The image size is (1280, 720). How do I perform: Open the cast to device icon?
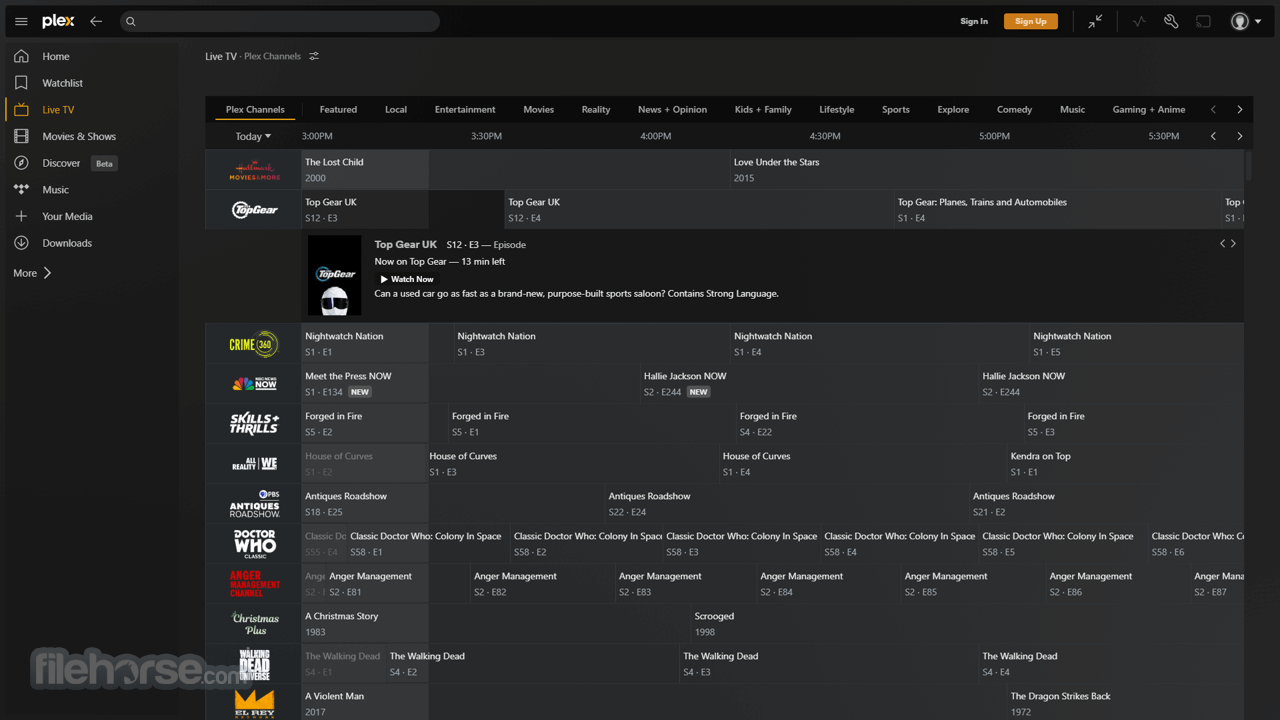pyautogui.click(x=1203, y=21)
